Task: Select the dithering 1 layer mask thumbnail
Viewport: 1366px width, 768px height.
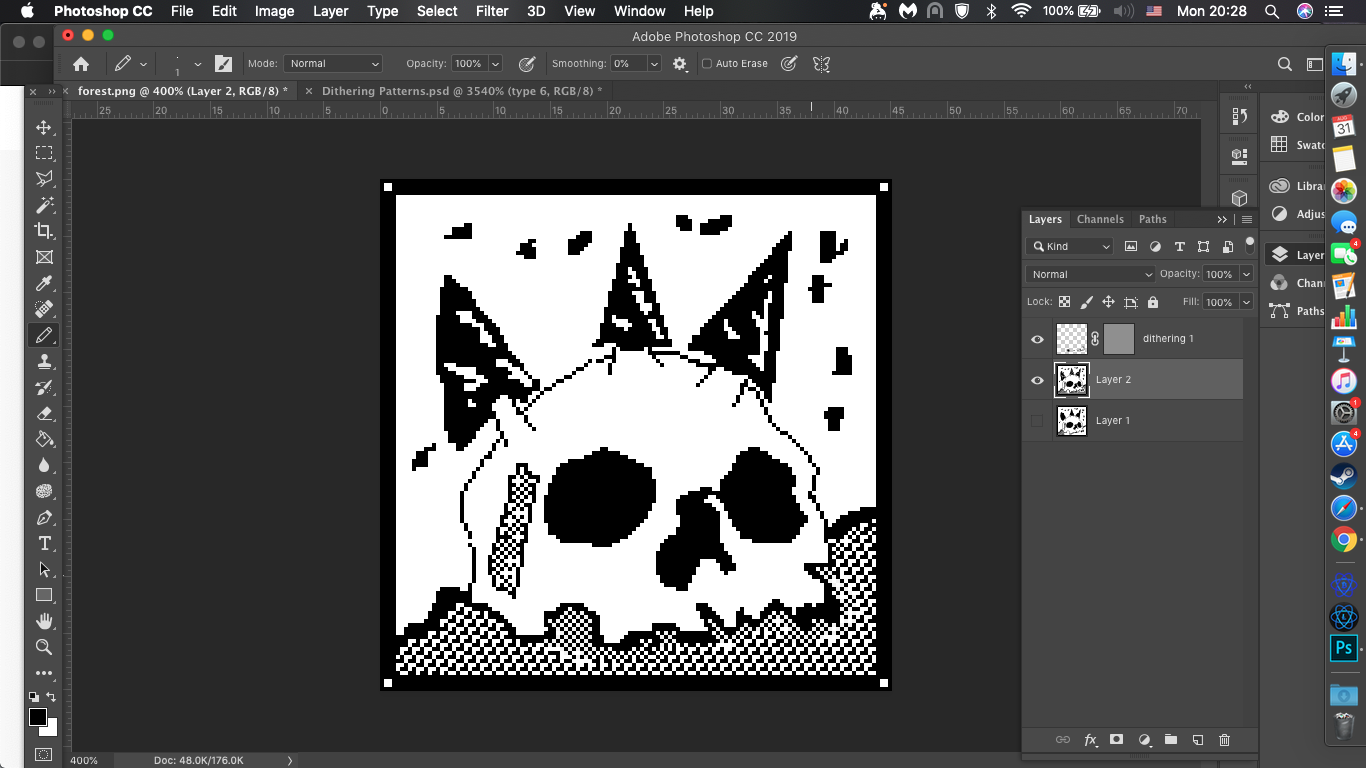Action: (1119, 339)
